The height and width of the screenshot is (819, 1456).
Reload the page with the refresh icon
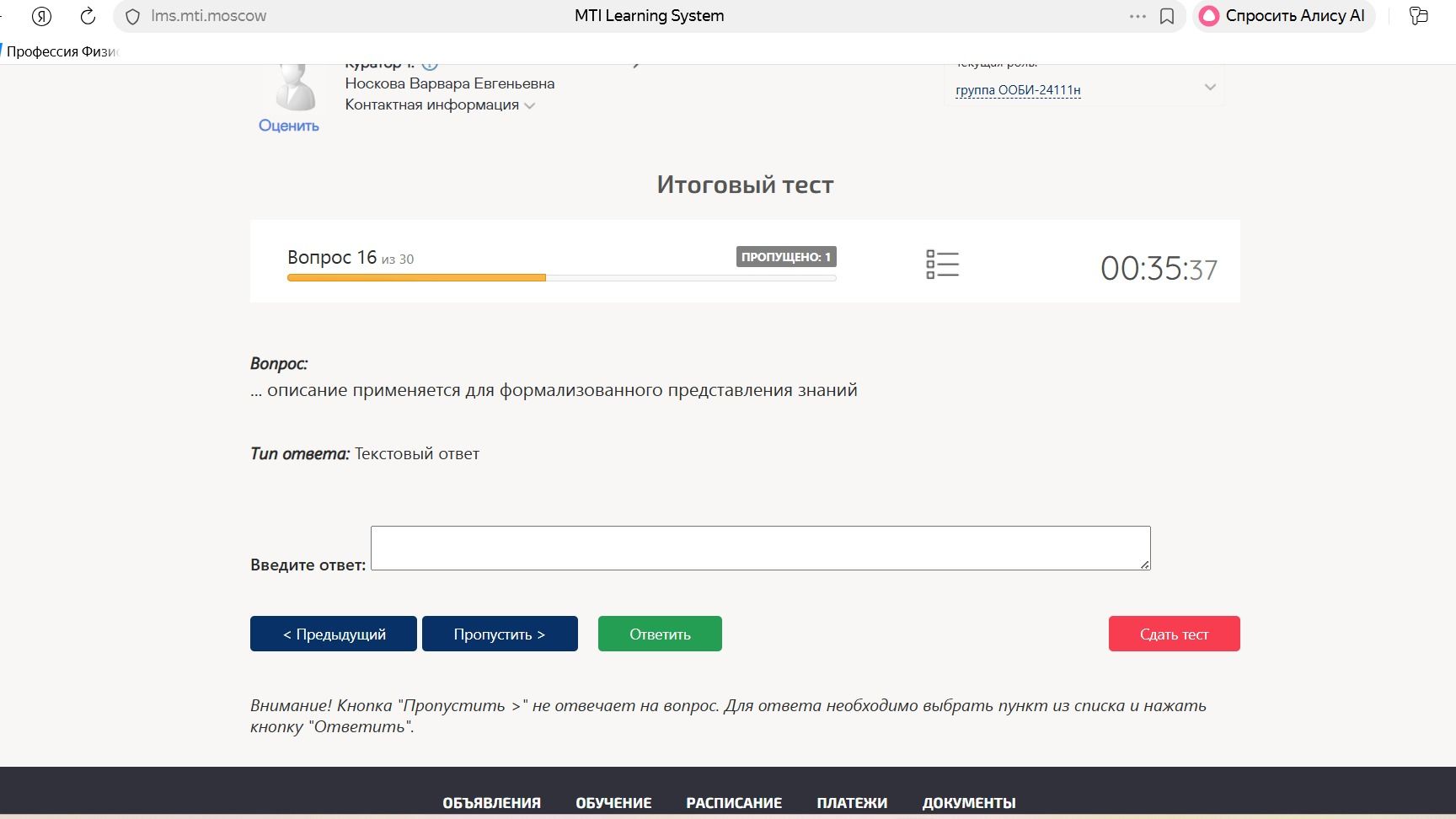tap(88, 16)
